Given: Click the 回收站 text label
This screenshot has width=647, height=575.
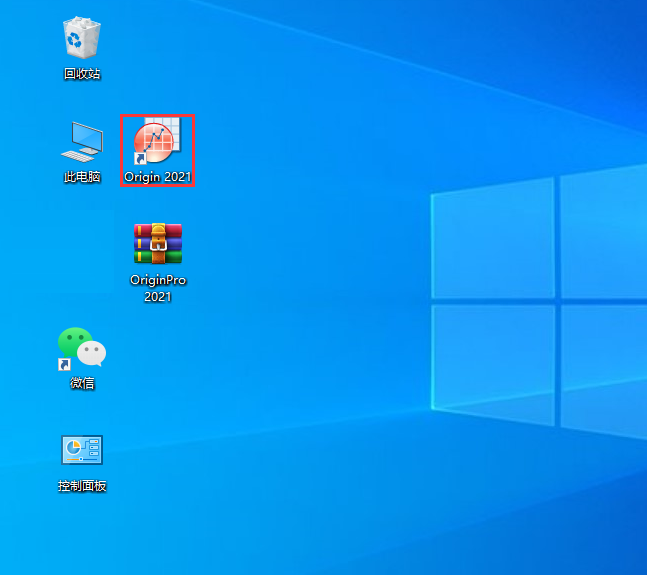Looking at the screenshot, I should pyautogui.click(x=82, y=74).
